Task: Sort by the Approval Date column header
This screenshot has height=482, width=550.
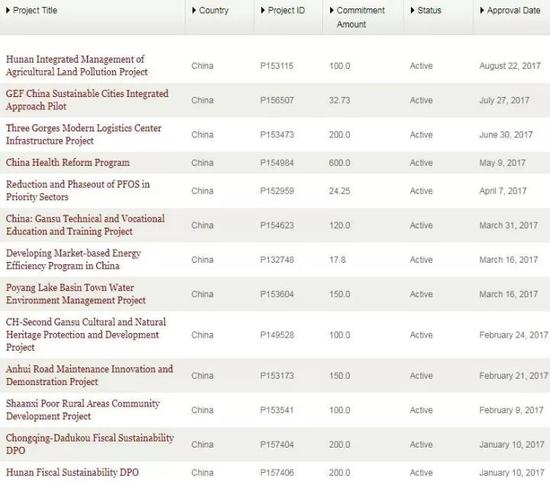Action: [x=510, y=11]
